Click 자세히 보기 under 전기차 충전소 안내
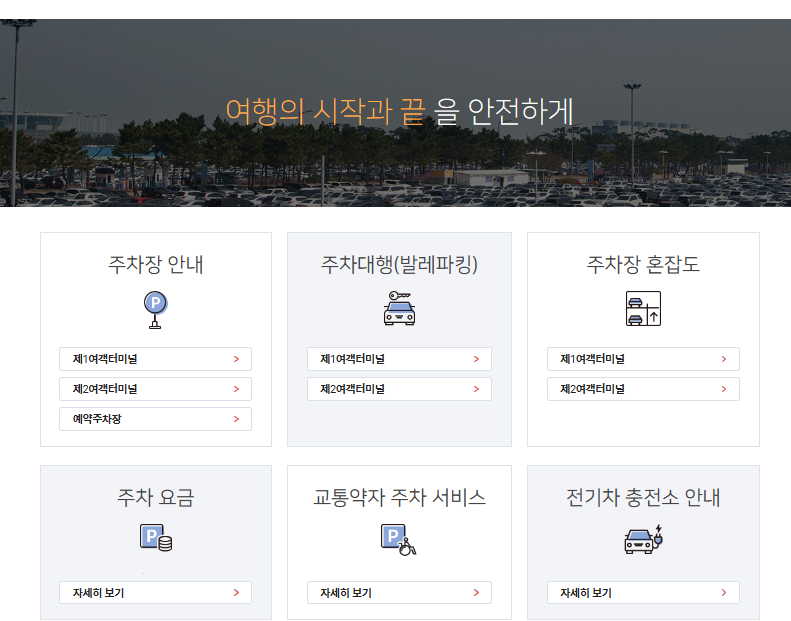This screenshot has height=621, width=791. point(643,592)
